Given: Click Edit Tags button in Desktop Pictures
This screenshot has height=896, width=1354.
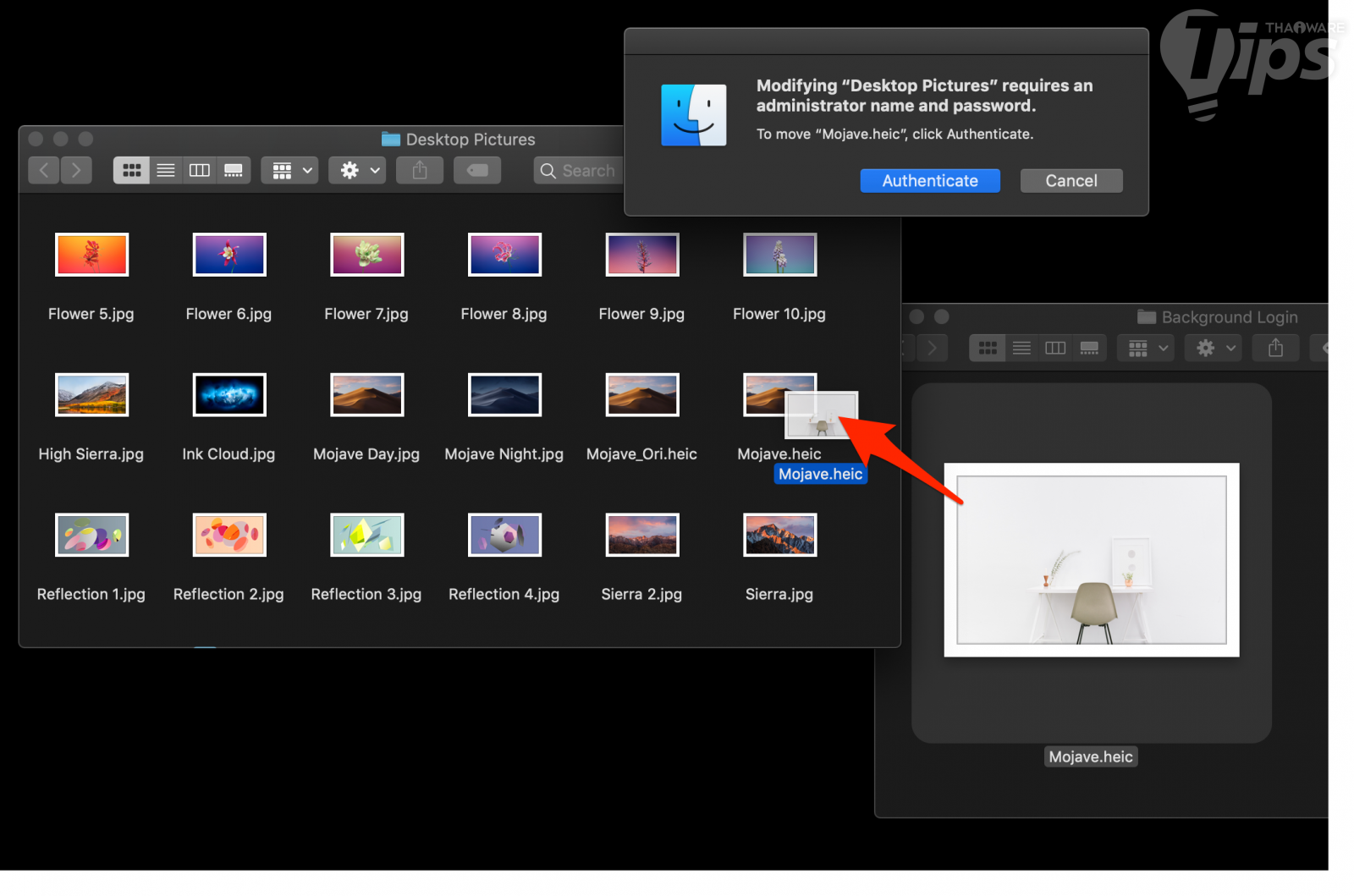Looking at the screenshot, I should [477, 170].
